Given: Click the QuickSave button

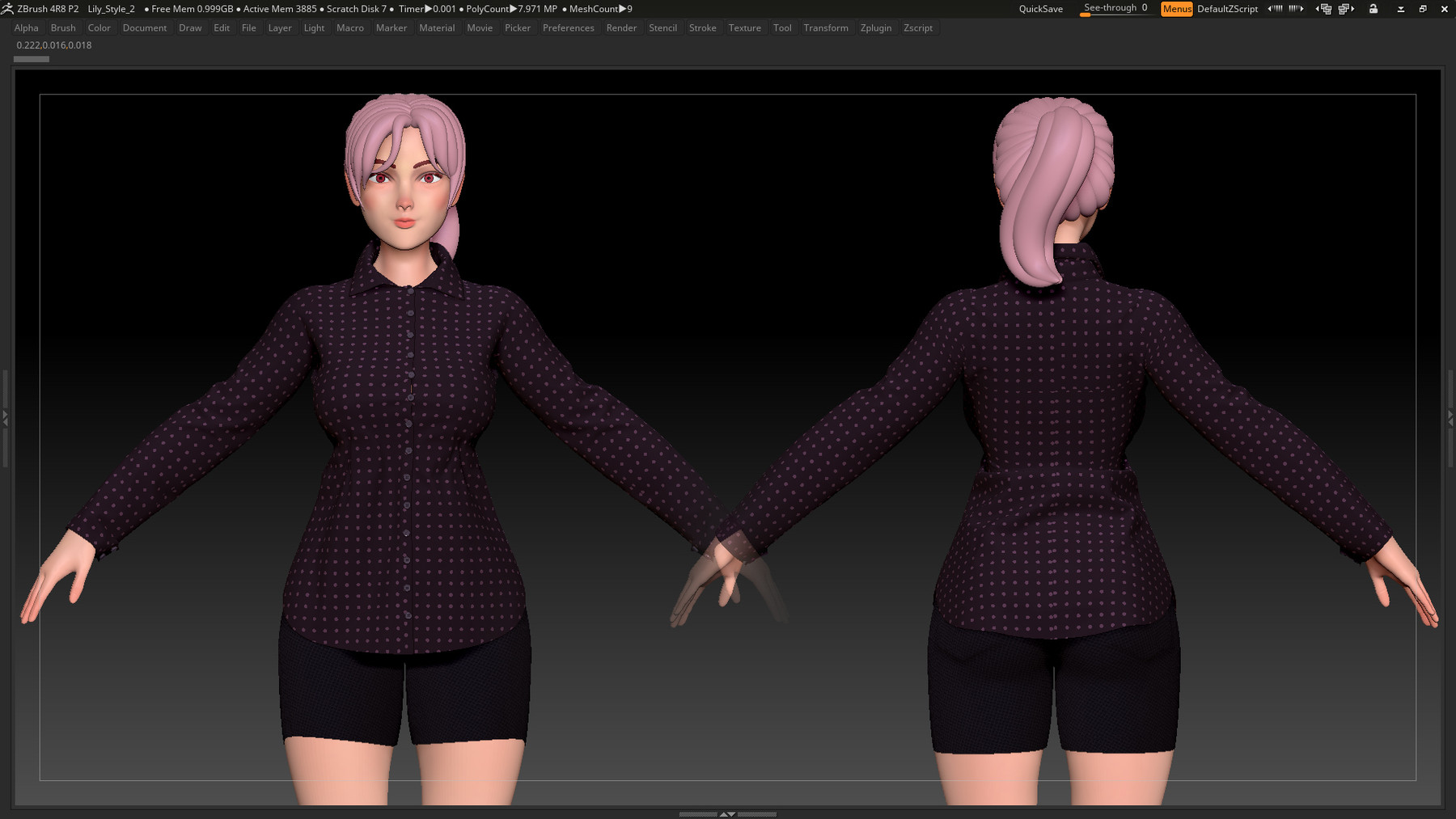Looking at the screenshot, I should (1040, 9).
